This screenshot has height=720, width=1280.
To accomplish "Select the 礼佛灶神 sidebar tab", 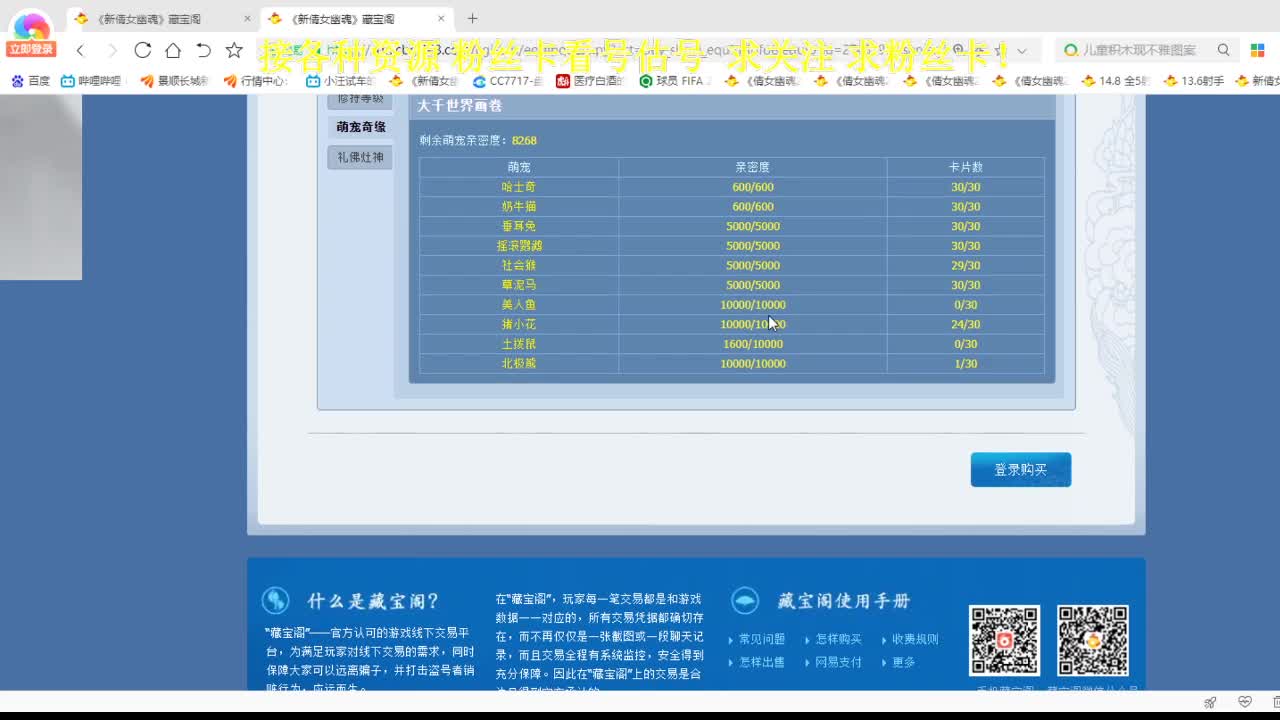I will pyautogui.click(x=359, y=157).
